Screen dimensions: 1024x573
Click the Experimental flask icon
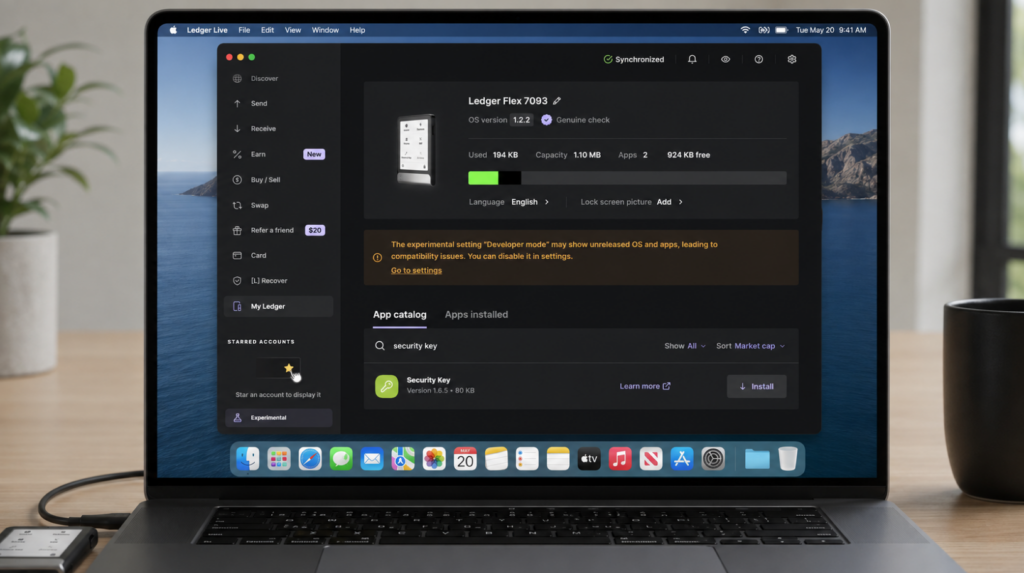pyautogui.click(x=238, y=417)
